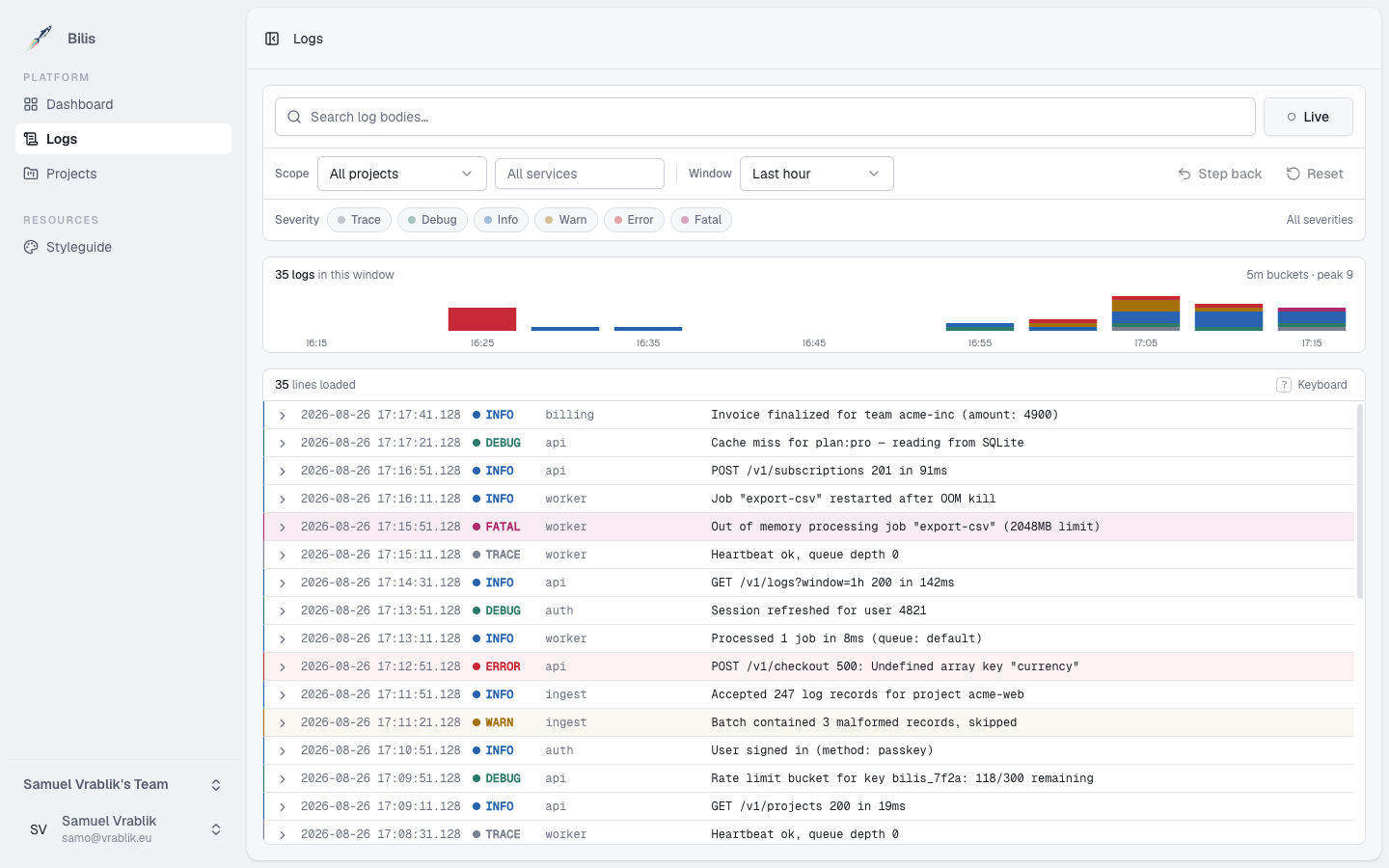The width and height of the screenshot is (1389, 868).
Task: Click the Reset filters button
Action: [1315, 174]
